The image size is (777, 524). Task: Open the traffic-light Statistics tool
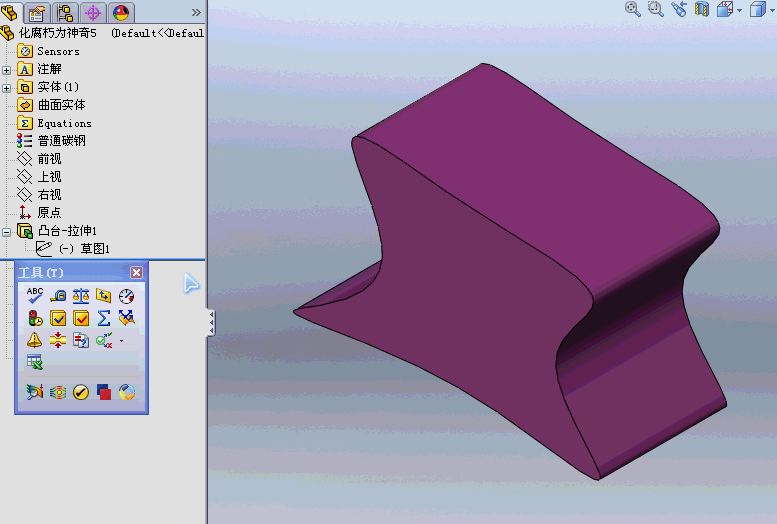point(35,318)
